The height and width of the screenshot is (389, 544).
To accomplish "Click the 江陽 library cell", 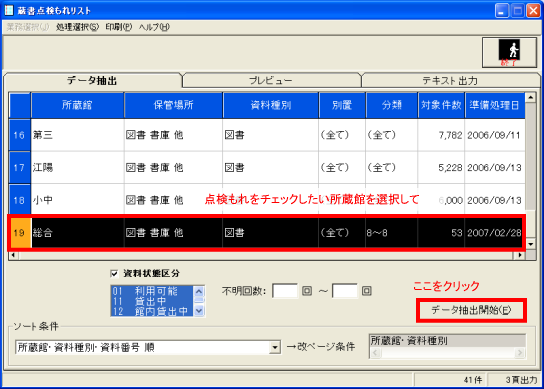I will click(77, 168).
